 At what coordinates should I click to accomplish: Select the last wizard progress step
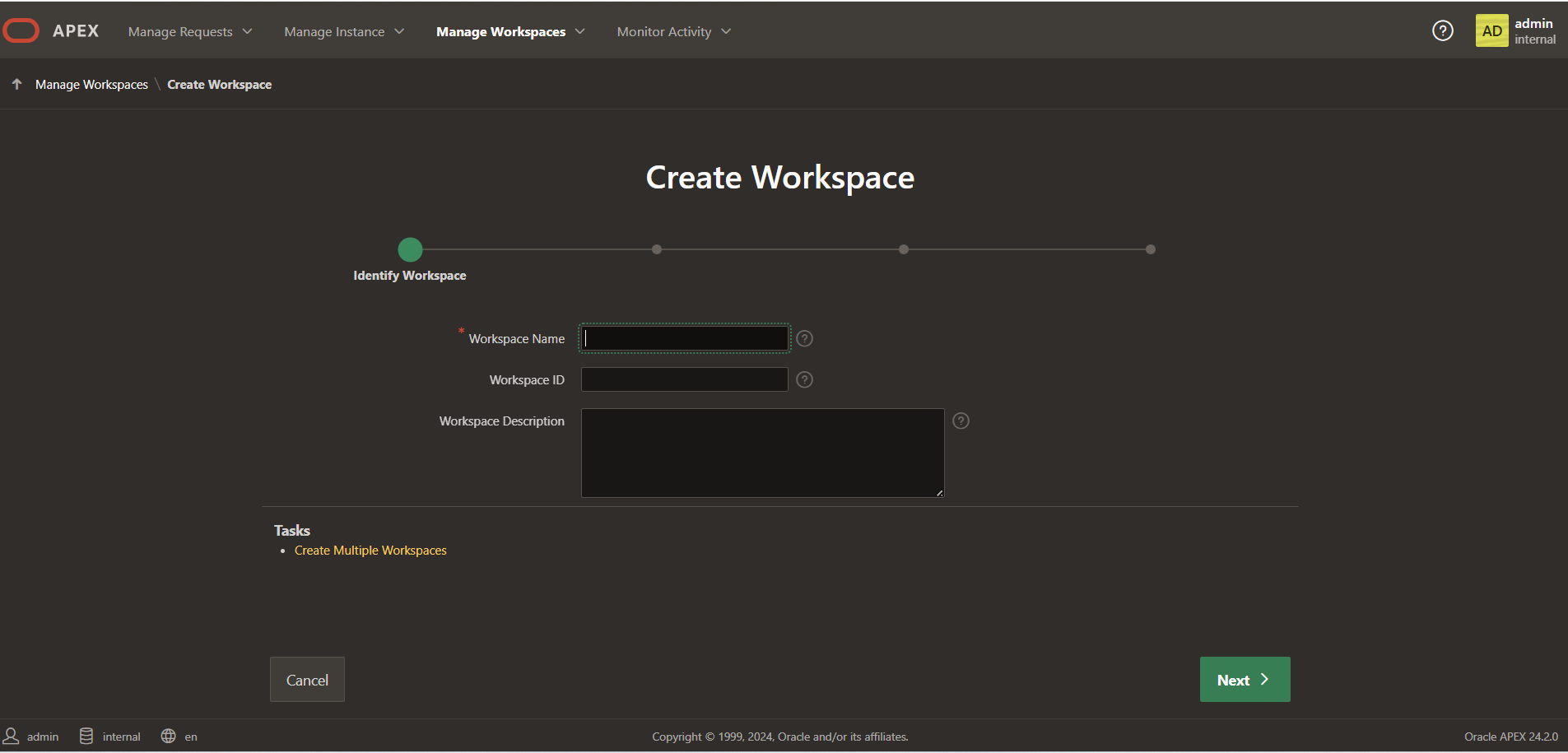(1151, 249)
